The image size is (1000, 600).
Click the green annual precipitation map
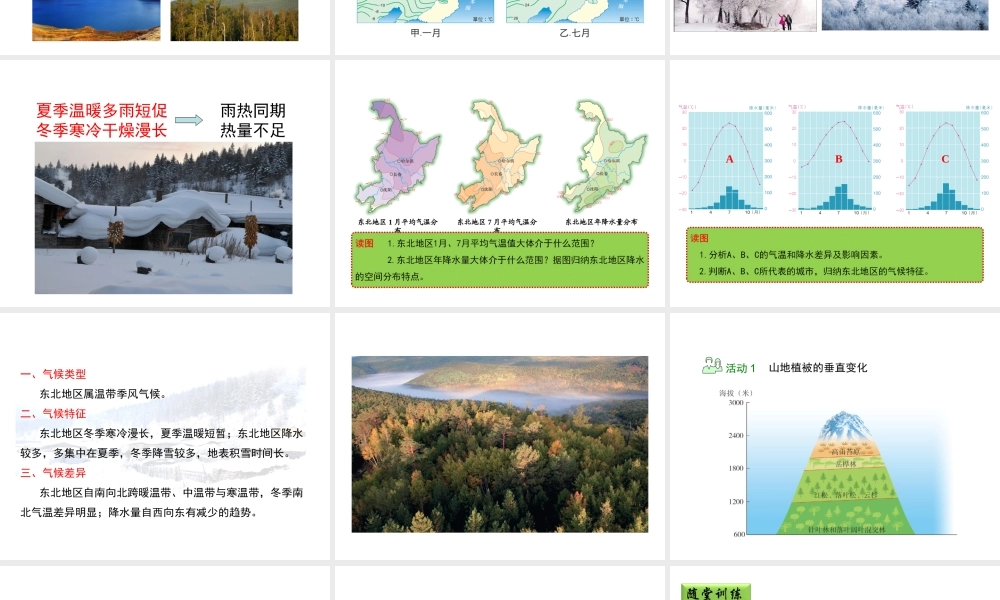click(x=604, y=156)
